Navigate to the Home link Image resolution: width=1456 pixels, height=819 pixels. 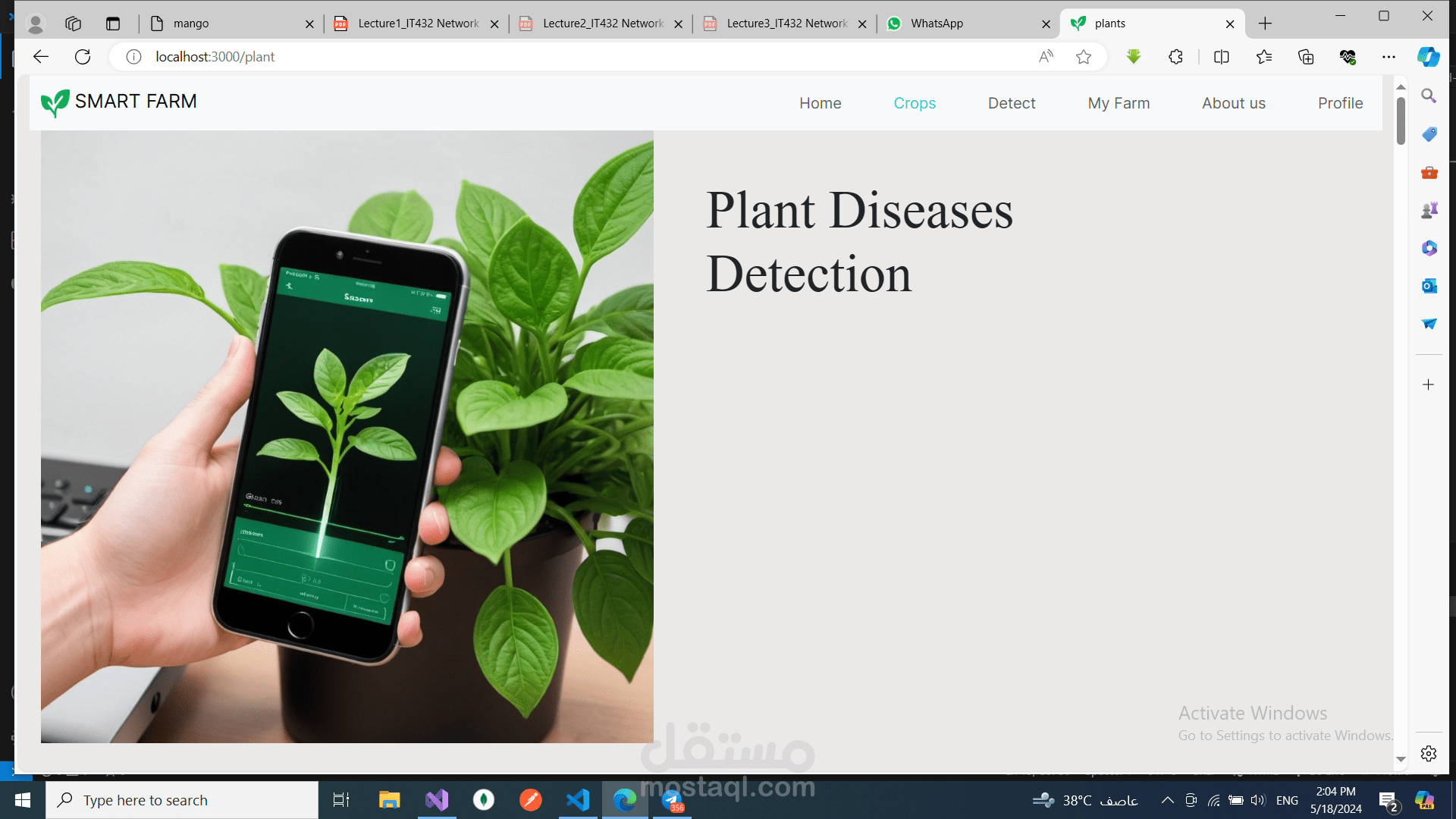[821, 103]
